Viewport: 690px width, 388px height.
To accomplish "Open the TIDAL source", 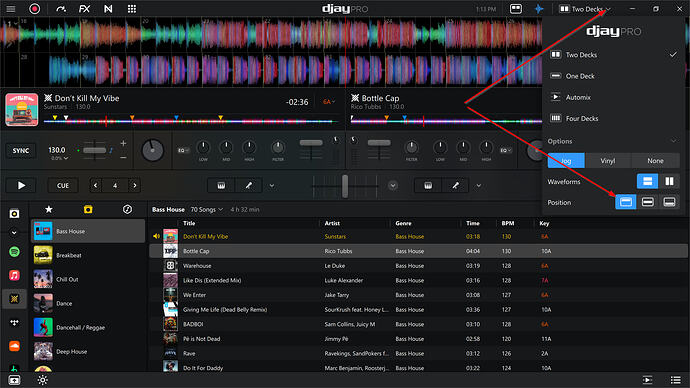I will tap(14, 322).
